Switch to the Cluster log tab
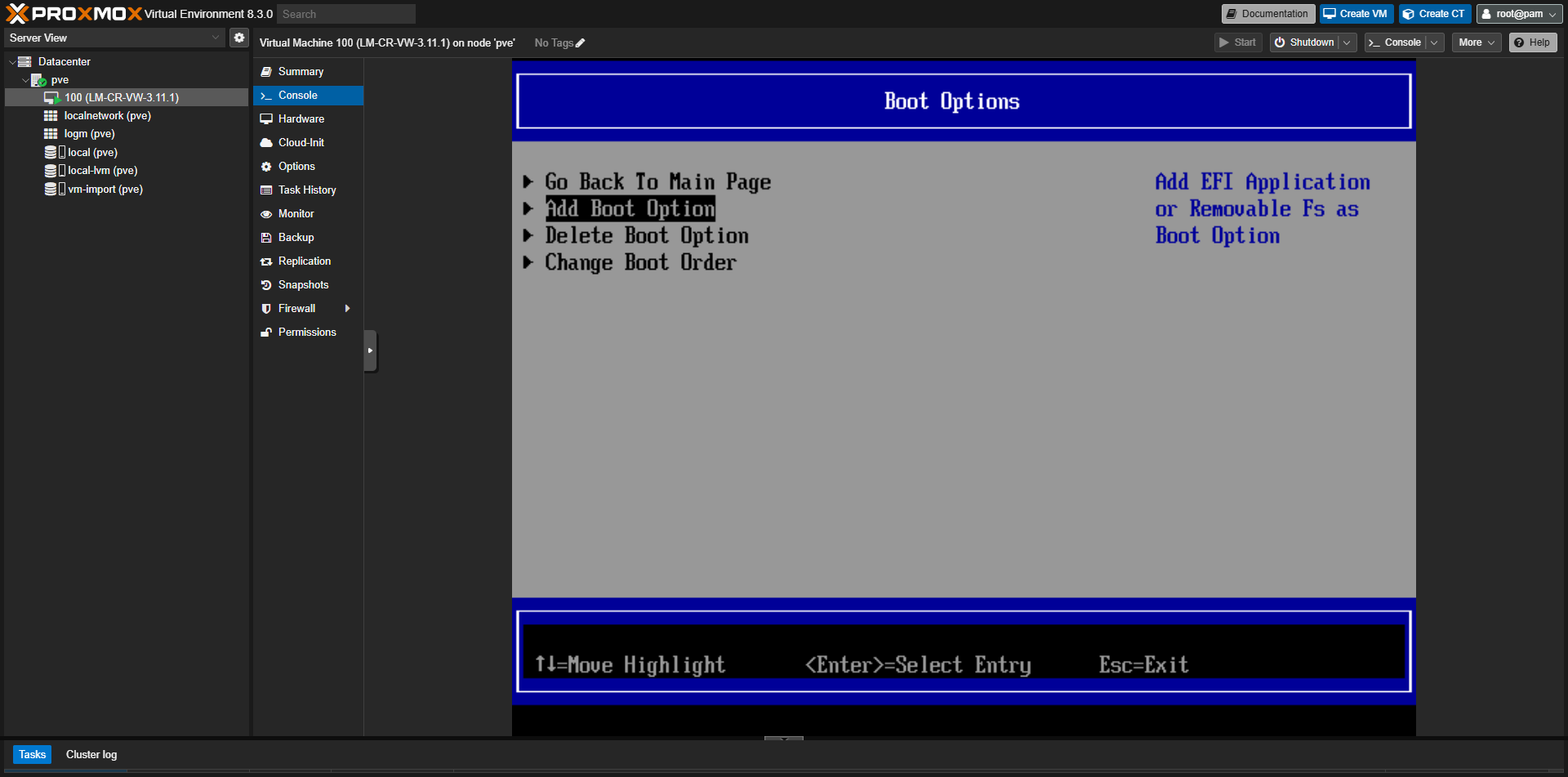Viewport: 1568px width, 777px height. (91, 754)
